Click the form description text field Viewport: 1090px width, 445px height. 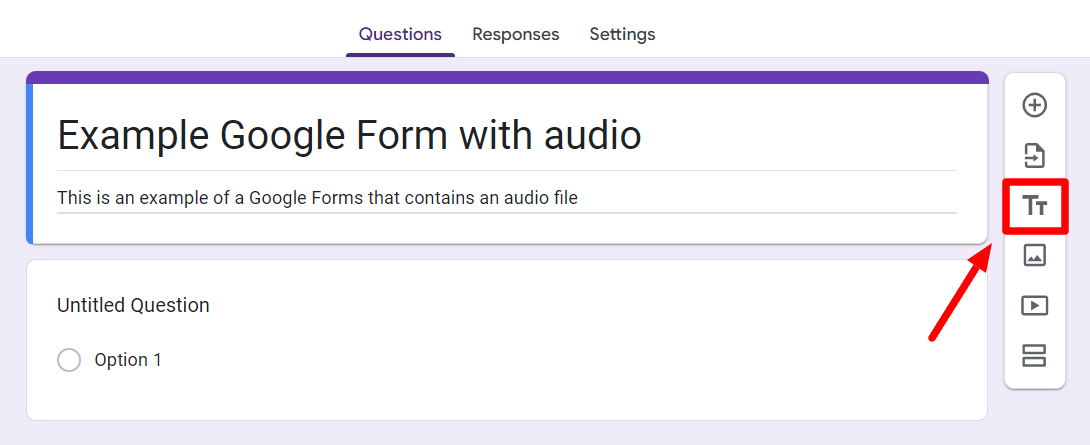(507, 199)
